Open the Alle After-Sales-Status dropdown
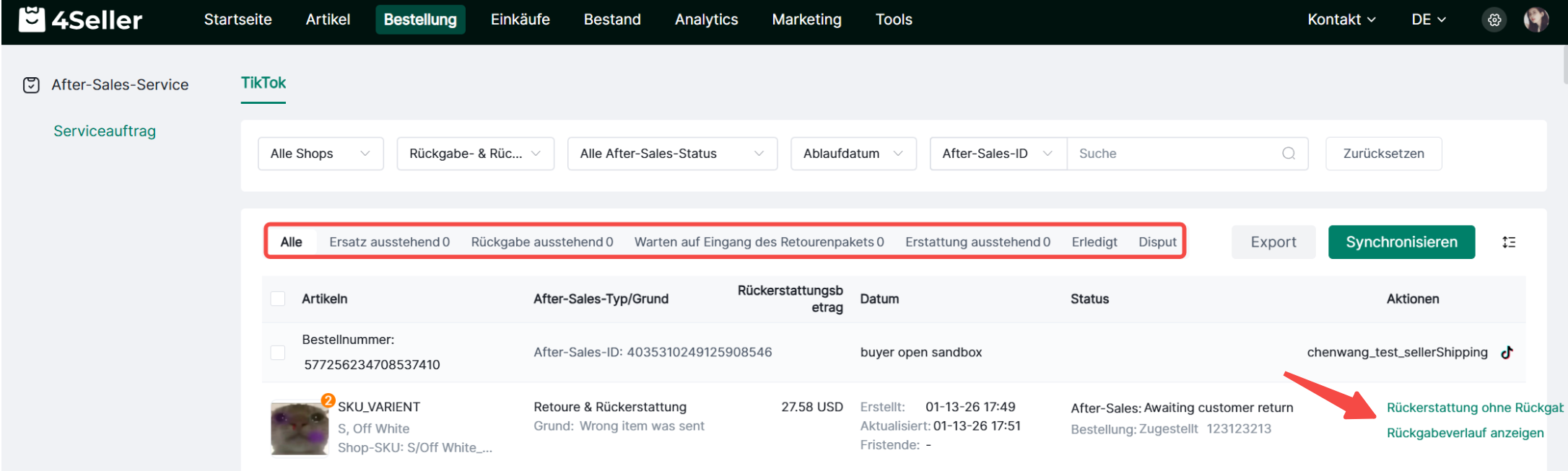The image size is (1568, 471). click(x=671, y=154)
